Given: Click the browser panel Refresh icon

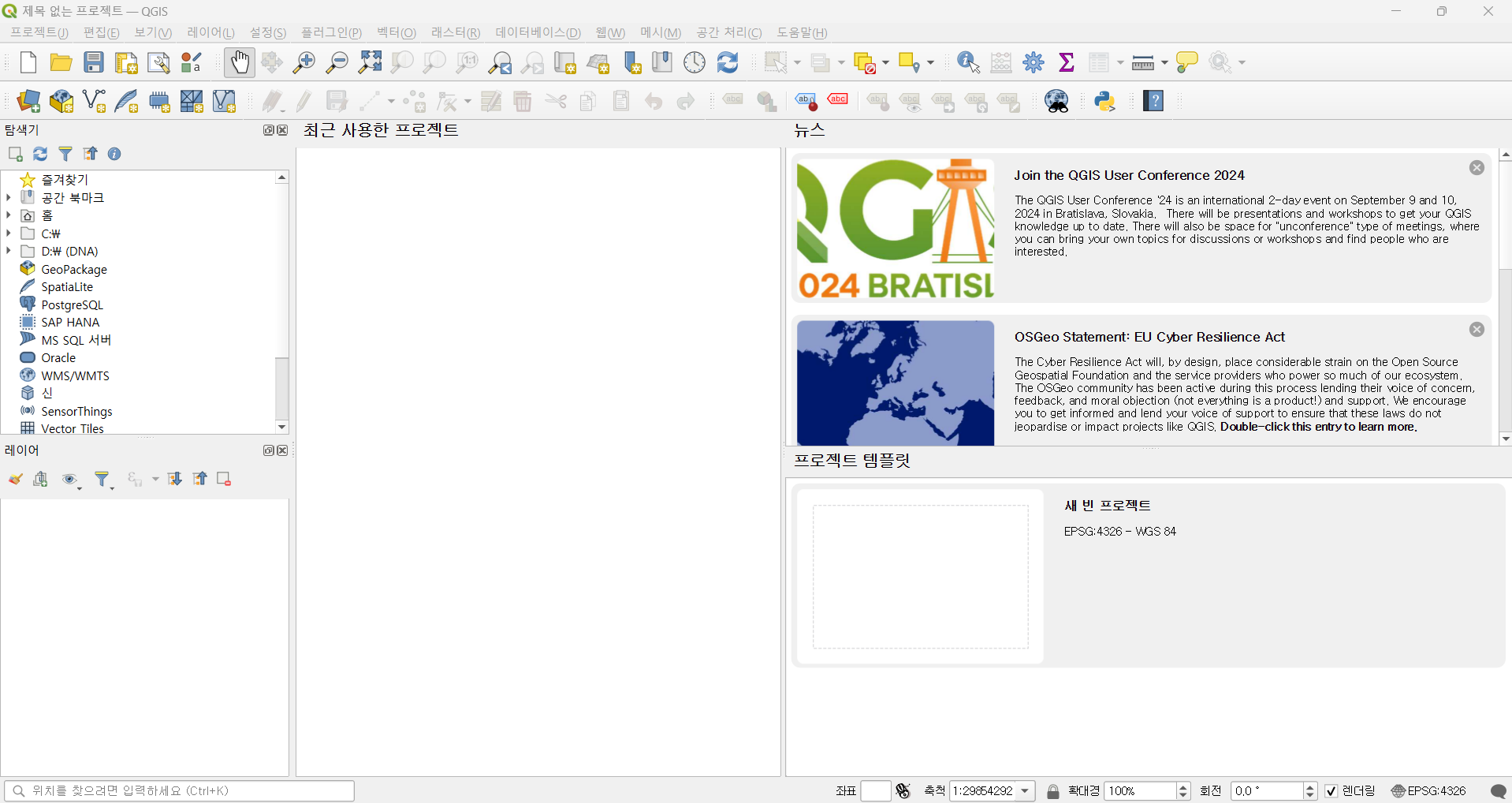Looking at the screenshot, I should point(40,154).
